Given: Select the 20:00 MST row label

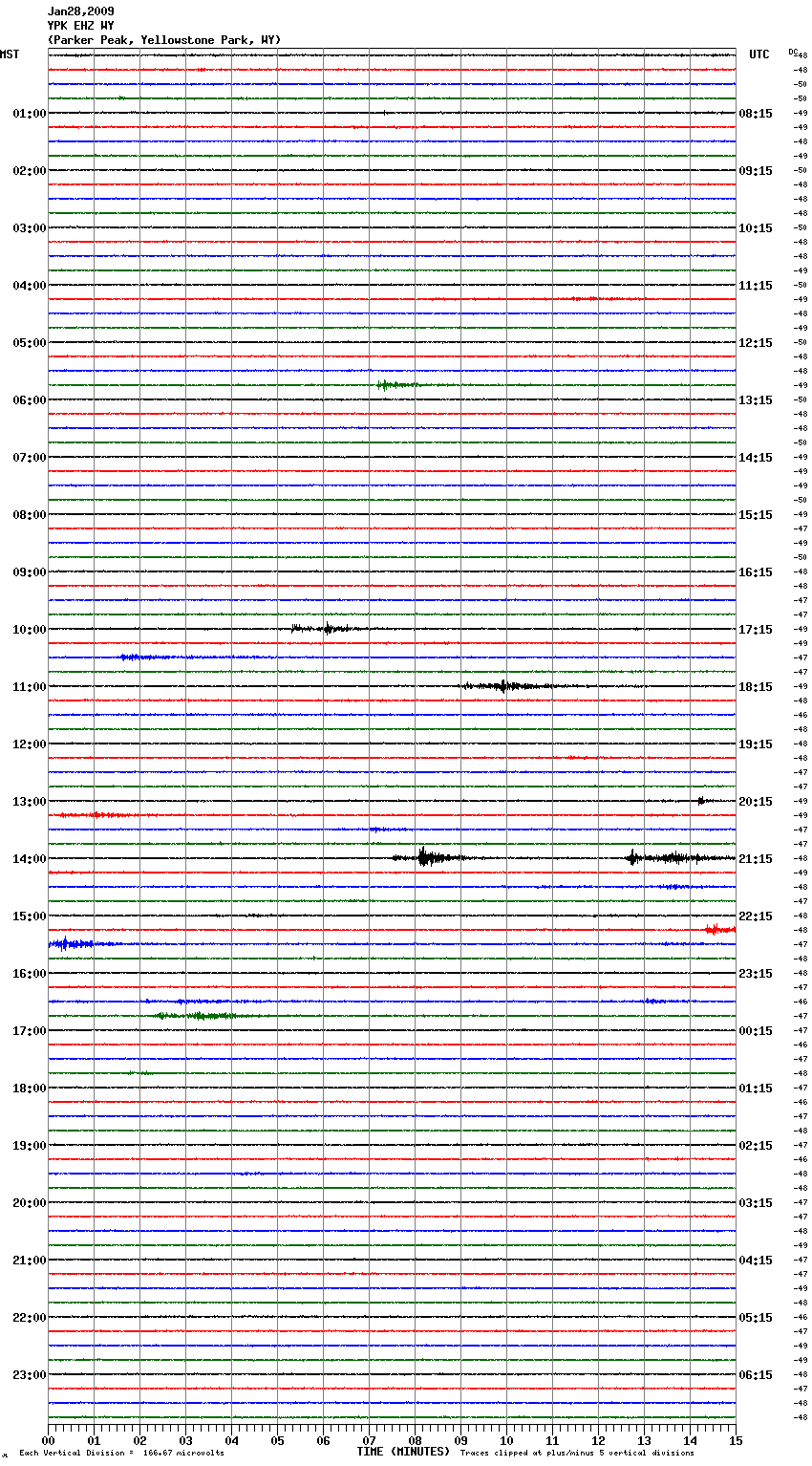Looking at the screenshot, I should (30, 1203).
